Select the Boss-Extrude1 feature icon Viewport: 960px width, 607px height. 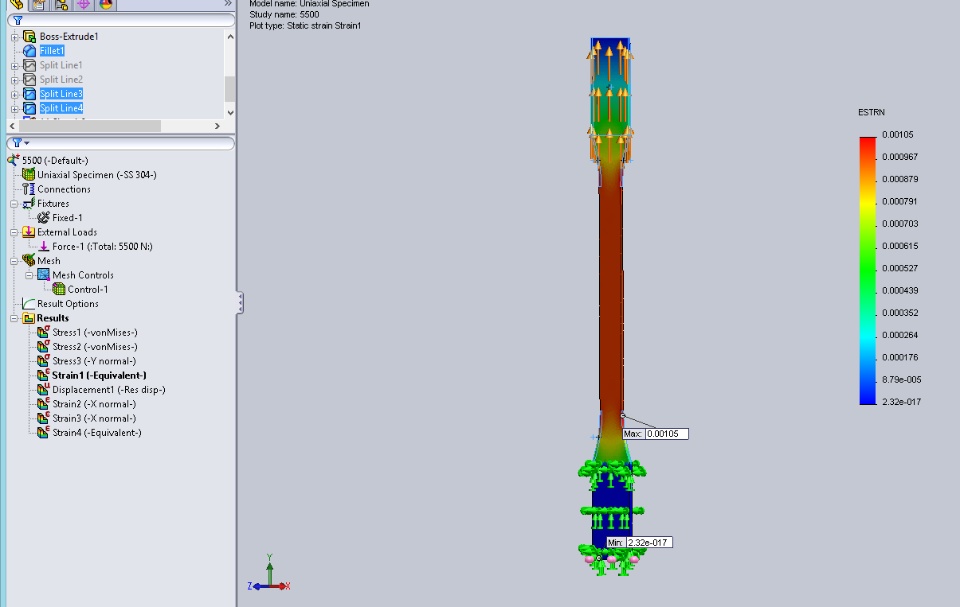[29, 37]
